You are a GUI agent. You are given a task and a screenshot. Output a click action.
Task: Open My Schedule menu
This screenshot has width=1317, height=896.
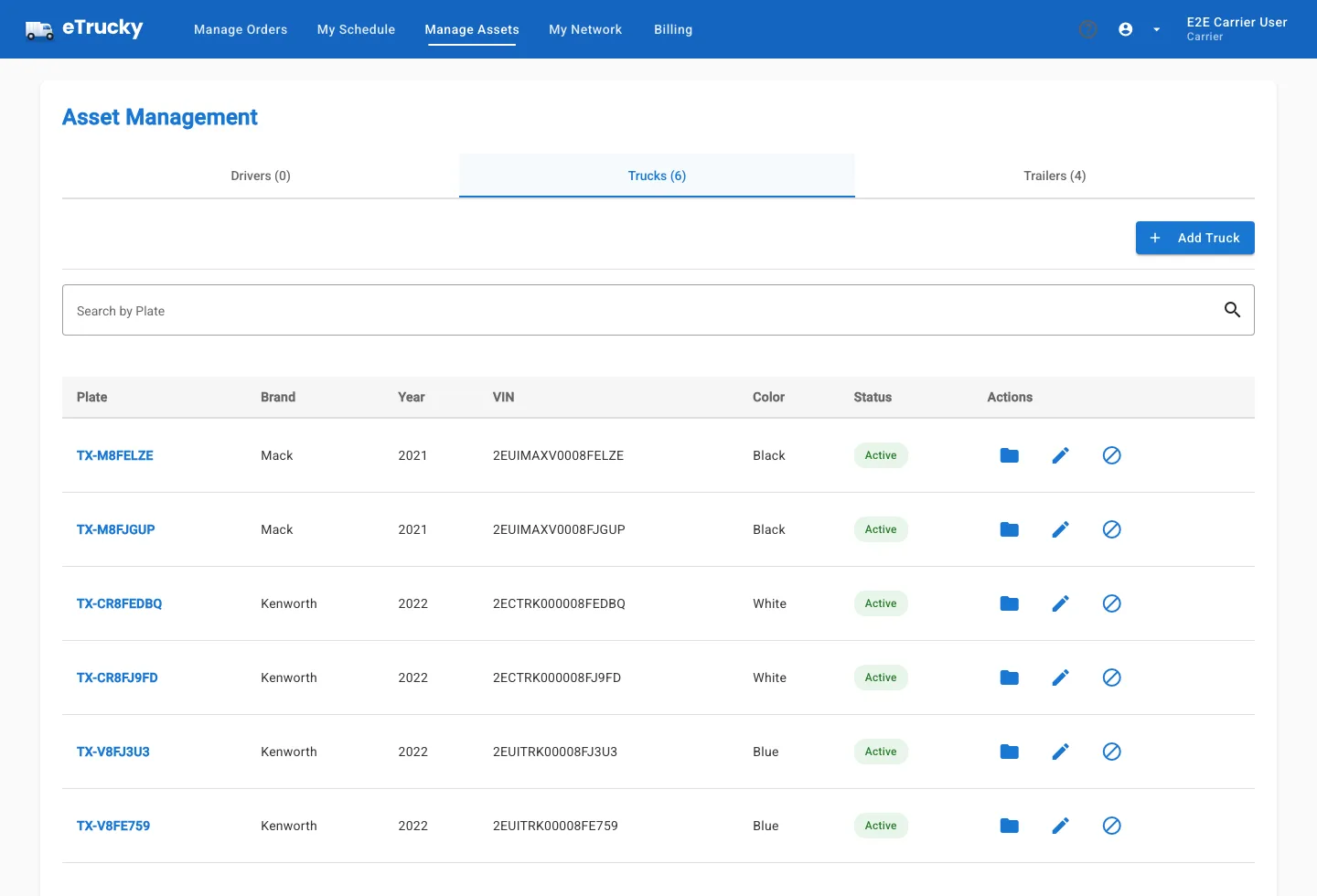point(356,29)
